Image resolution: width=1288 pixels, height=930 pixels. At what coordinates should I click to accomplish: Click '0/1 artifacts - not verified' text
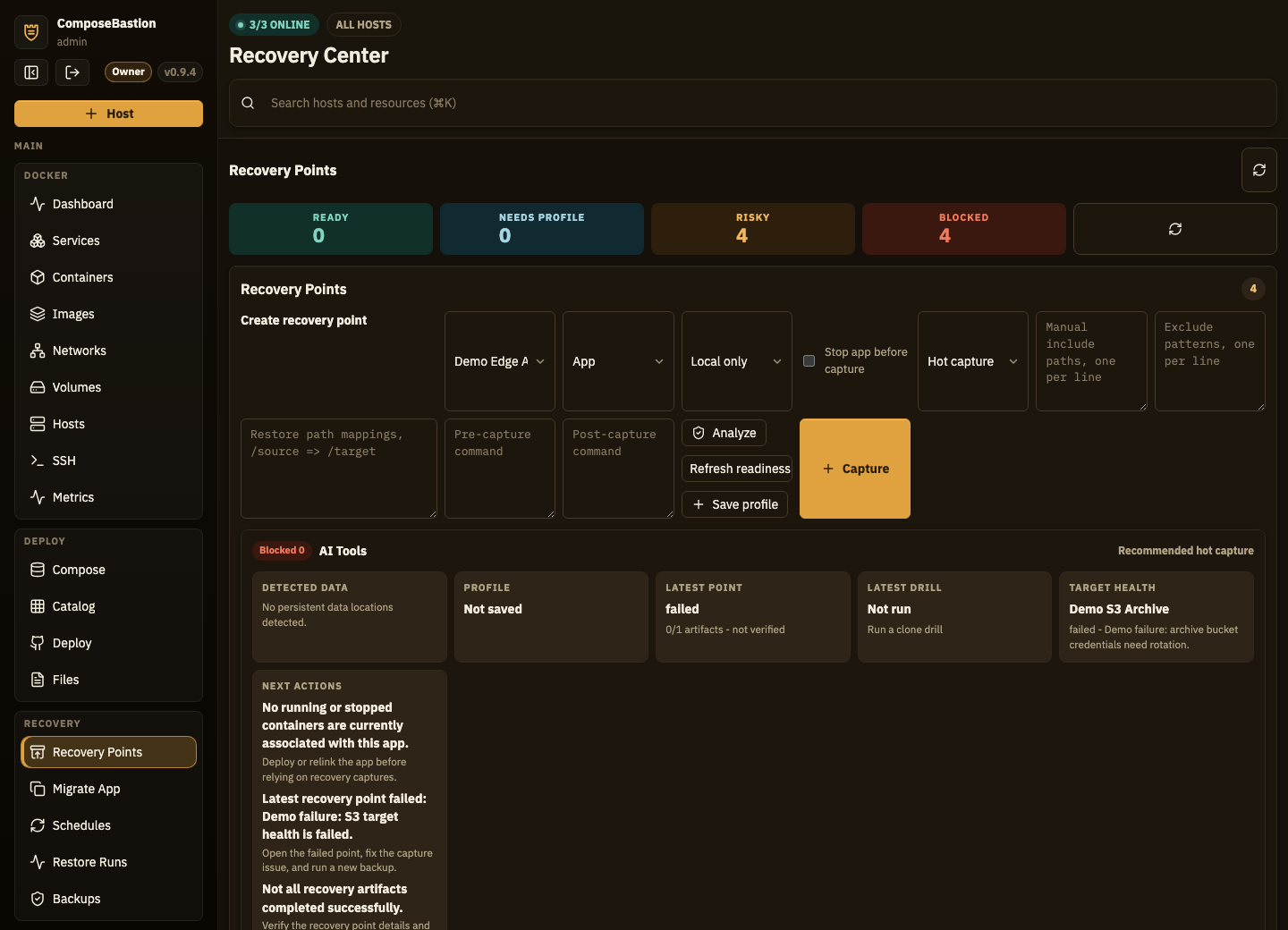[725, 630]
